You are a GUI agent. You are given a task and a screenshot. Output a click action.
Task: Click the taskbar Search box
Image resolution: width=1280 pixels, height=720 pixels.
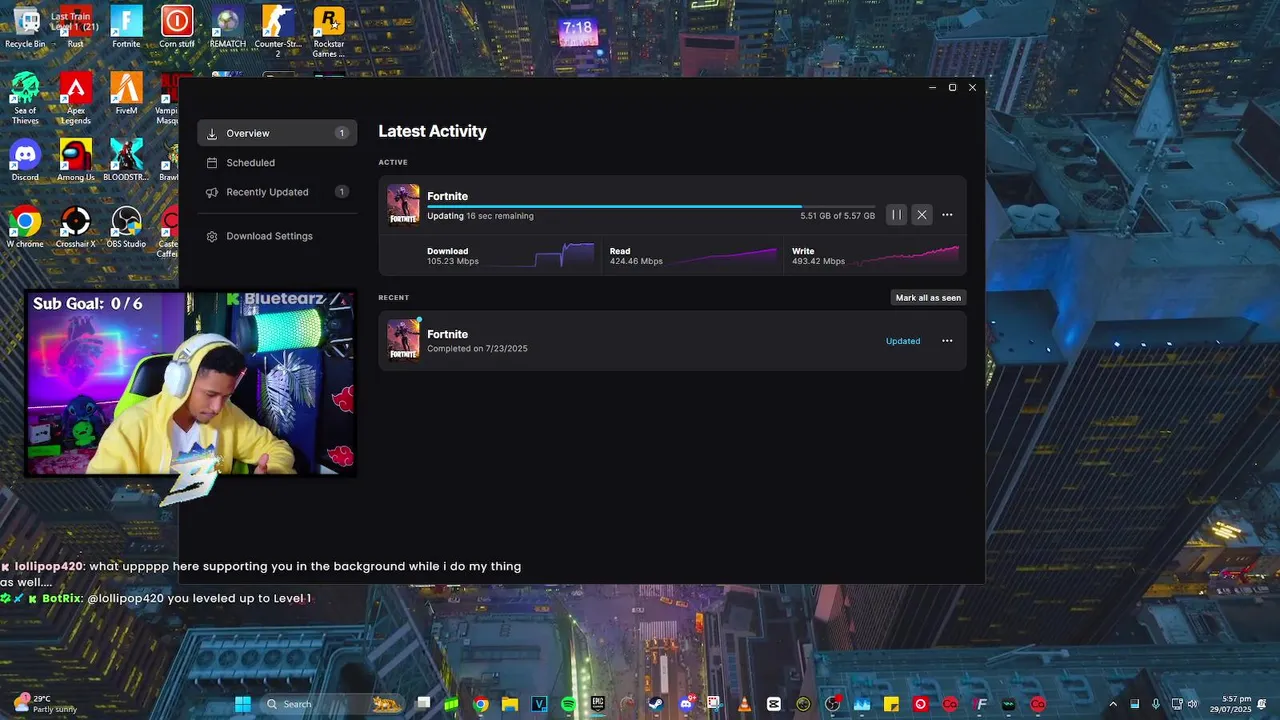[x=333, y=704]
